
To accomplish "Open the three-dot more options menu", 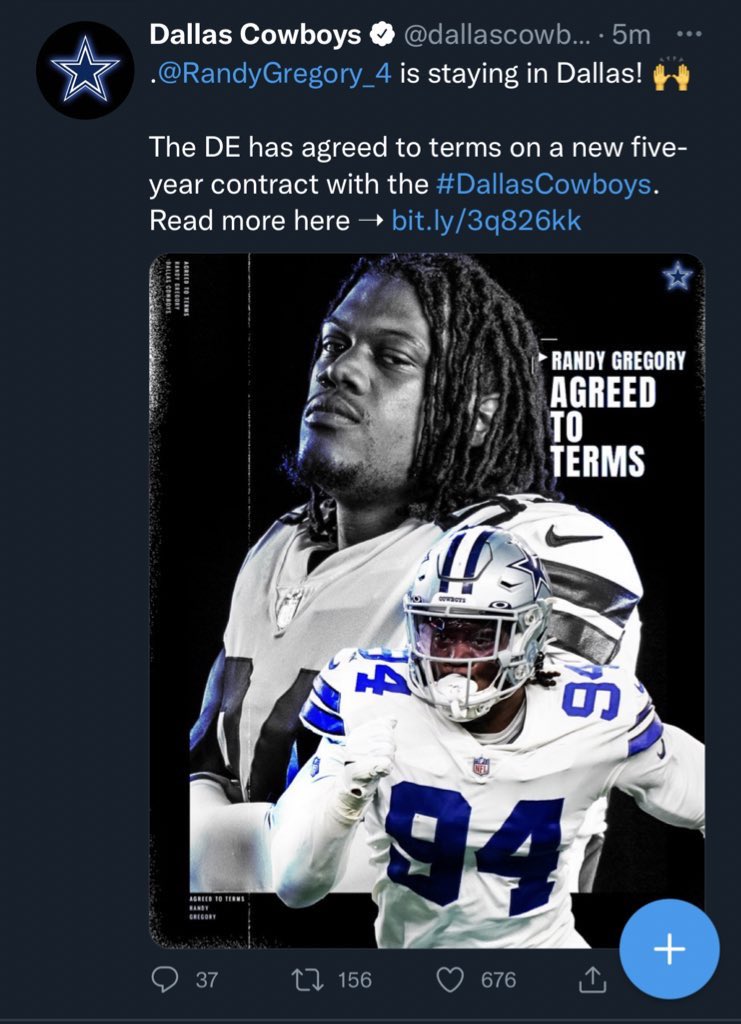I will (x=689, y=33).
